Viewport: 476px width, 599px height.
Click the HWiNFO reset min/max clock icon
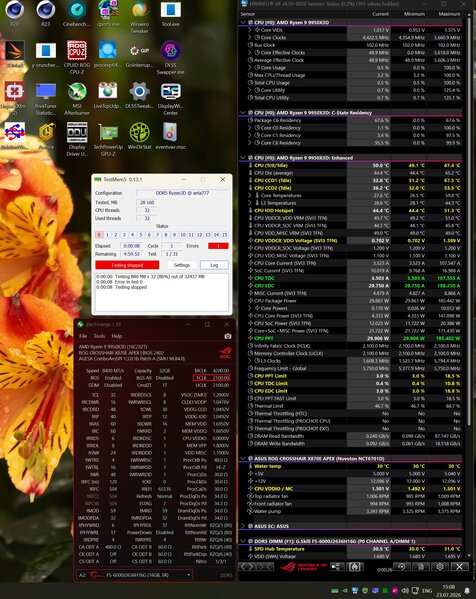click(402, 567)
